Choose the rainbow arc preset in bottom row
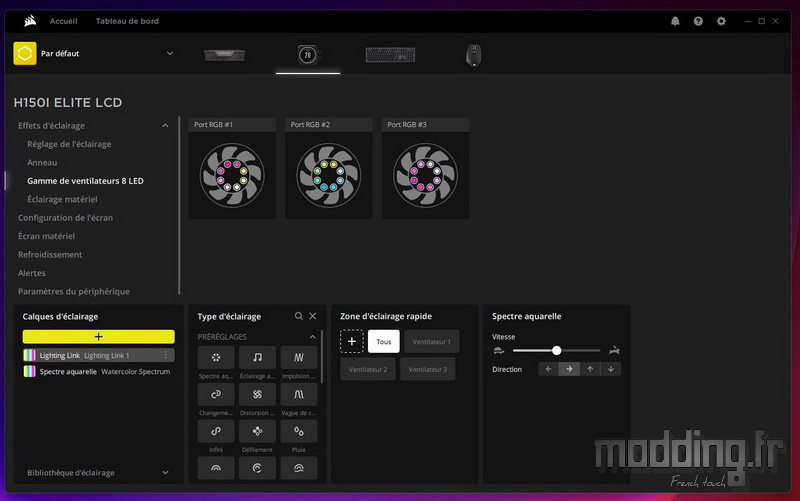 point(216,468)
